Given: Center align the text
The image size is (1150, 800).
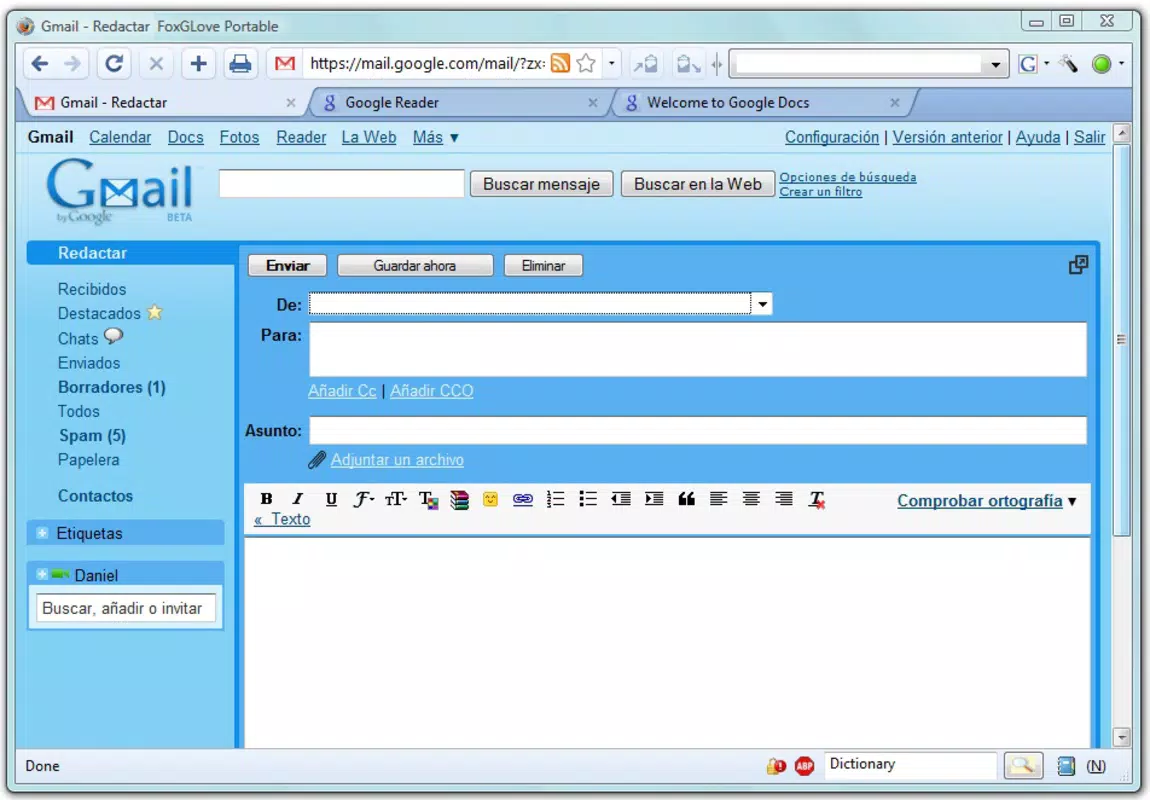Looking at the screenshot, I should click(x=750, y=499).
